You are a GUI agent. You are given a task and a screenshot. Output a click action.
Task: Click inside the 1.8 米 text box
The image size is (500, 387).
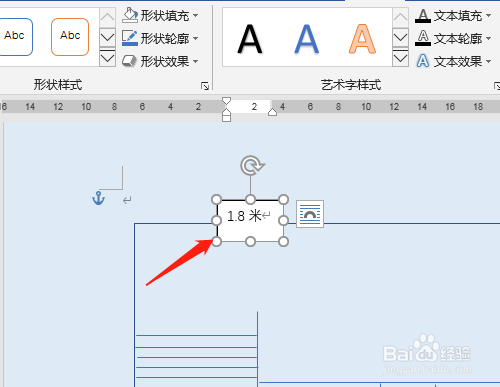pos(250,220)
